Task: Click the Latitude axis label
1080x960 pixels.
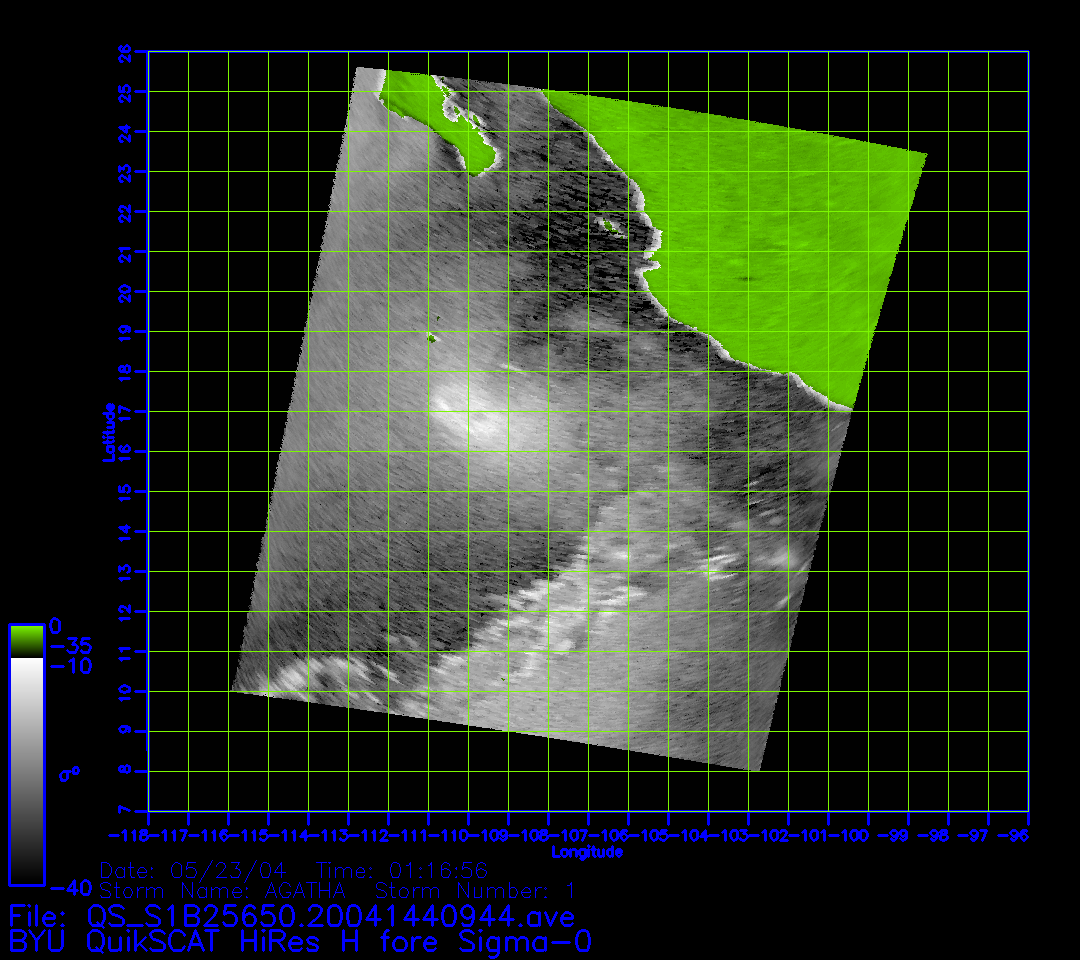Action: point(107,431)
